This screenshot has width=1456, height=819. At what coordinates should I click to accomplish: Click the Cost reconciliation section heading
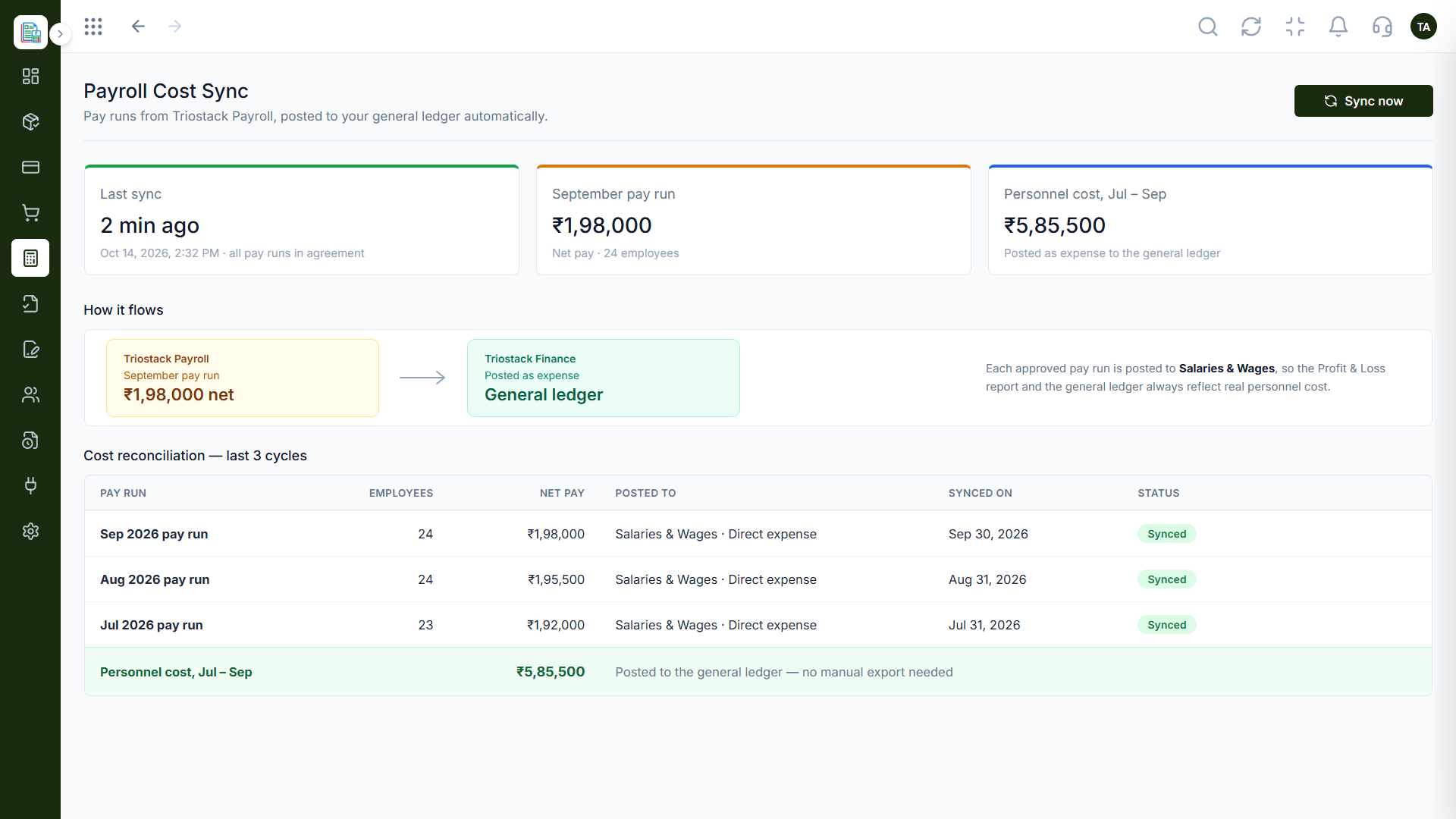point(195,456)
